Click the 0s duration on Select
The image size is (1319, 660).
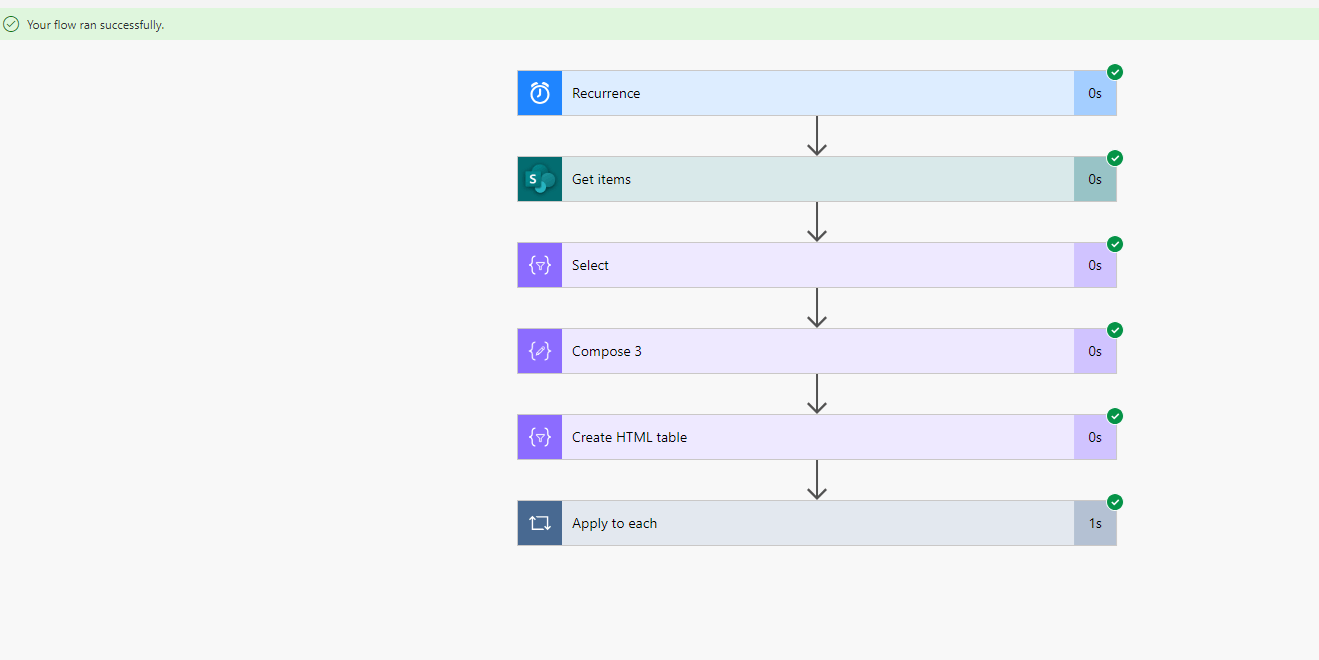(1095, 265)
